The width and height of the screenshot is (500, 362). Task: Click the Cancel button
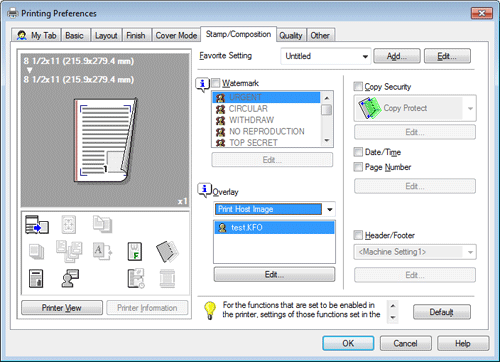click(405, 343)
